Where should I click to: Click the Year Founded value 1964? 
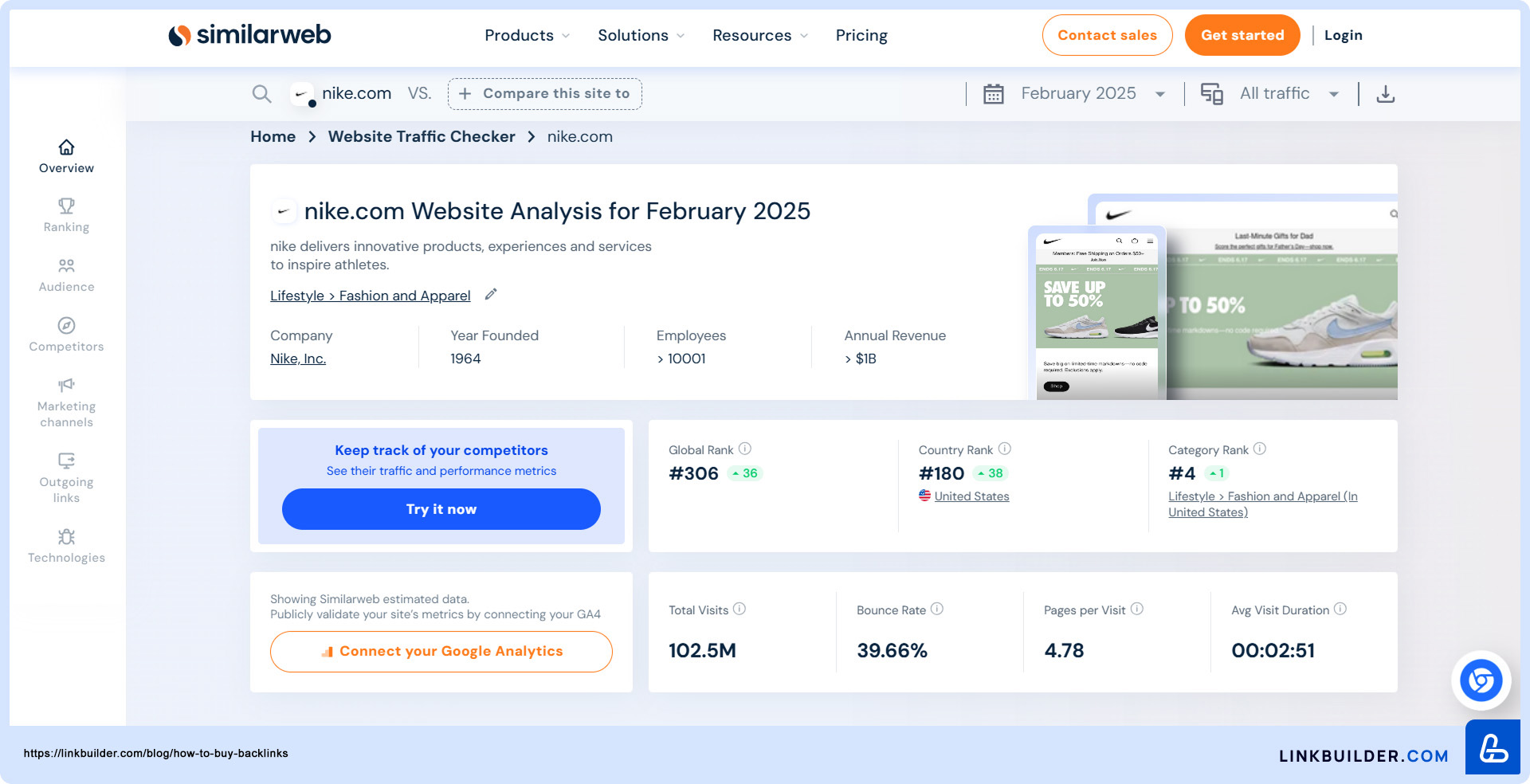(465, 359)
